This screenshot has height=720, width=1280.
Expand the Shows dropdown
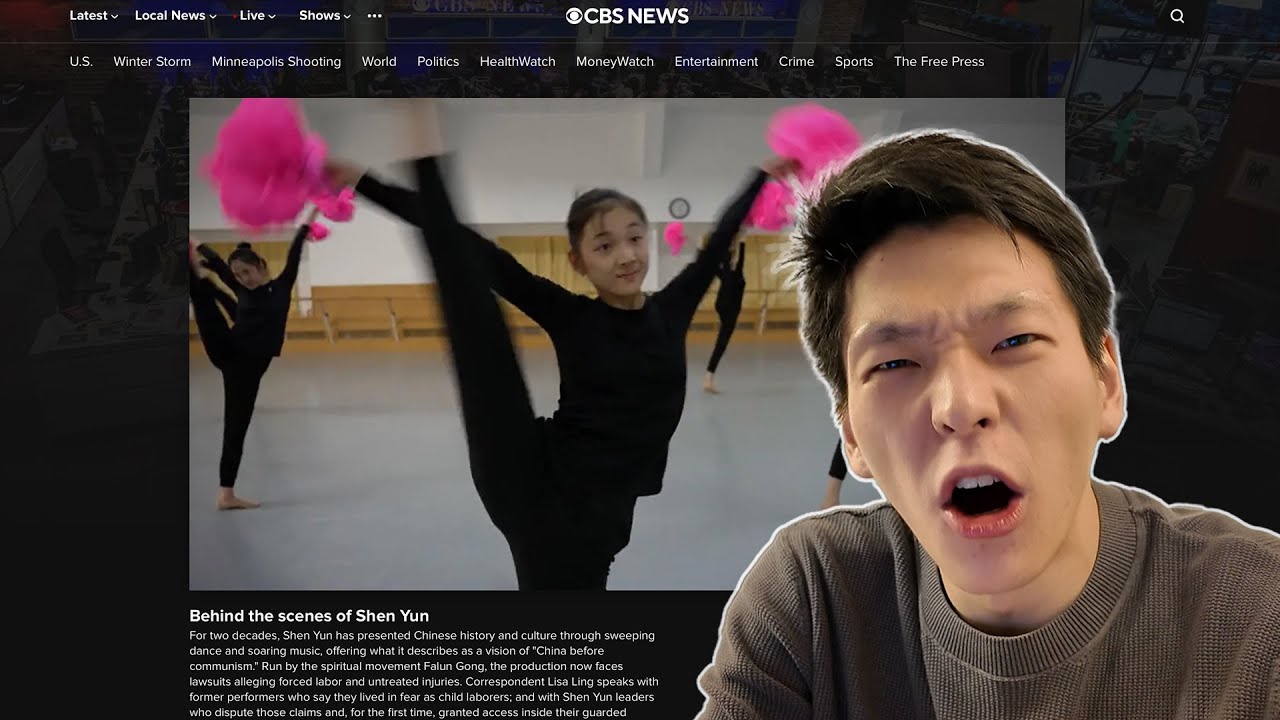325,16
